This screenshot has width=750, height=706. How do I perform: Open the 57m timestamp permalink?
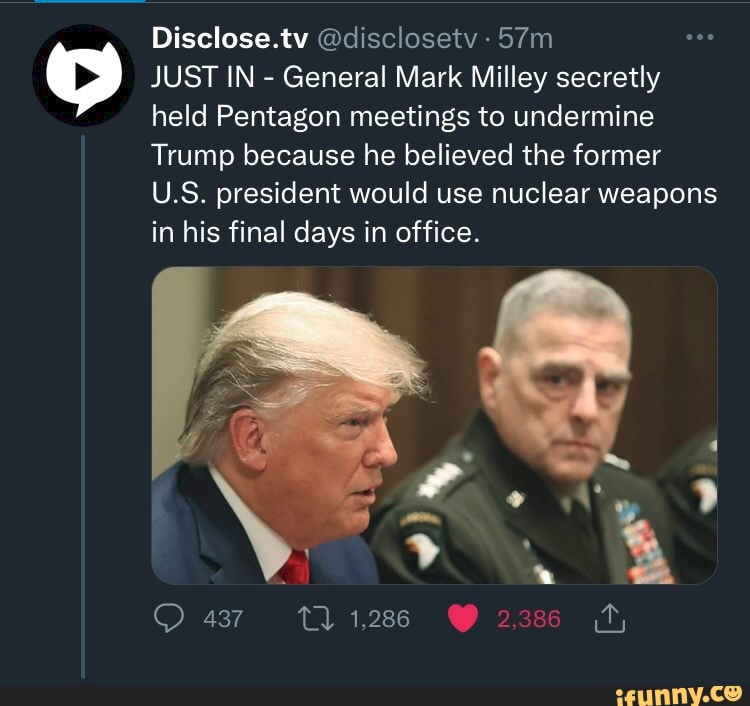click(525, 38)
